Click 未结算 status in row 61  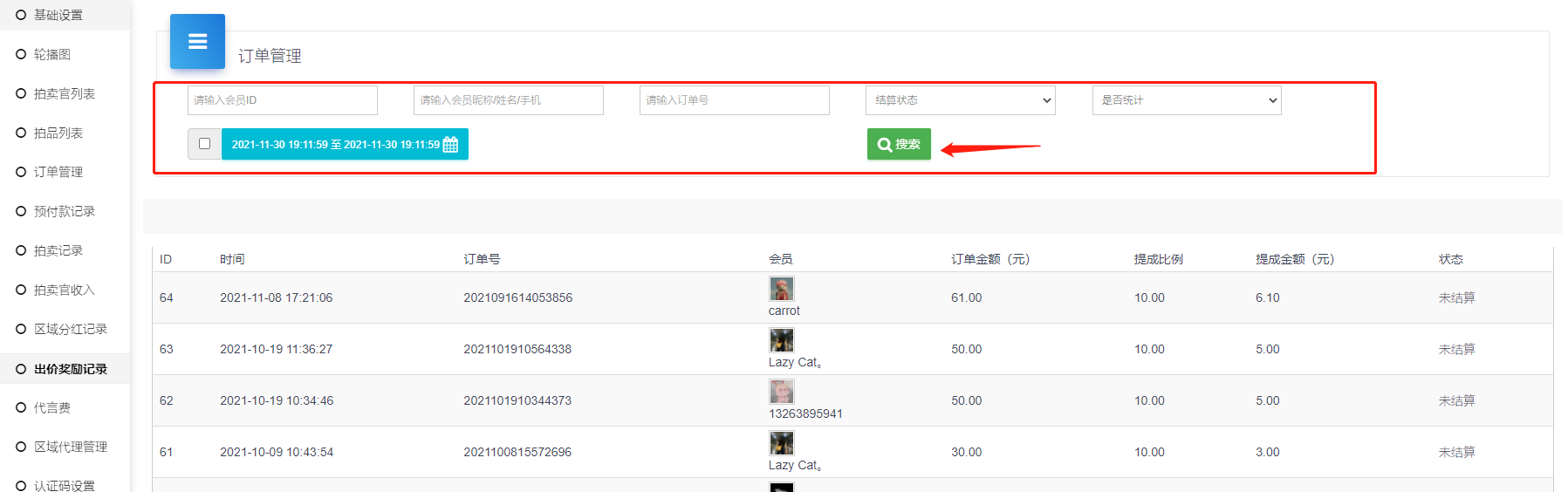(x=1456, y=452)
